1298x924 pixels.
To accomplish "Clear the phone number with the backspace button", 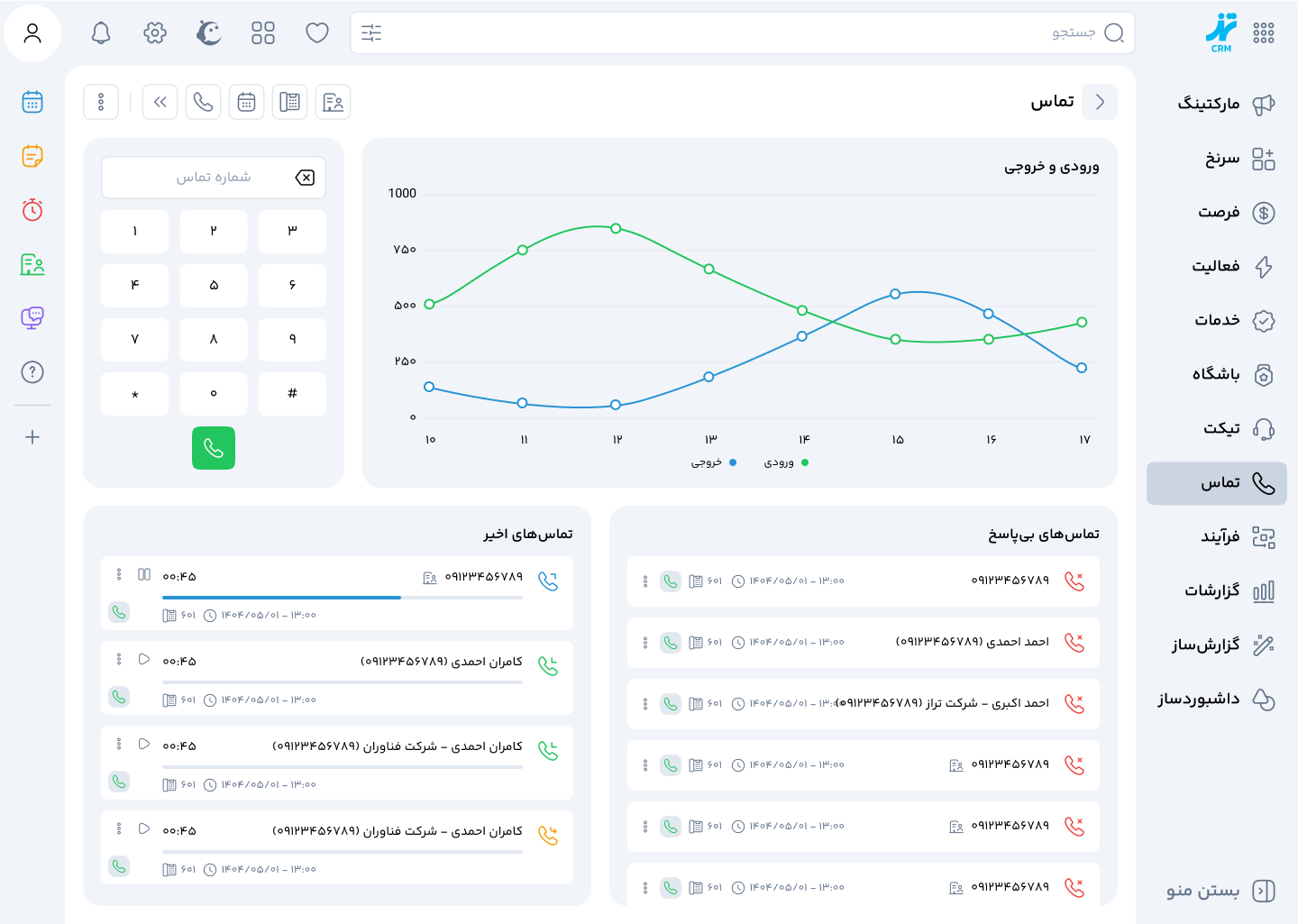I will point(306,178).
